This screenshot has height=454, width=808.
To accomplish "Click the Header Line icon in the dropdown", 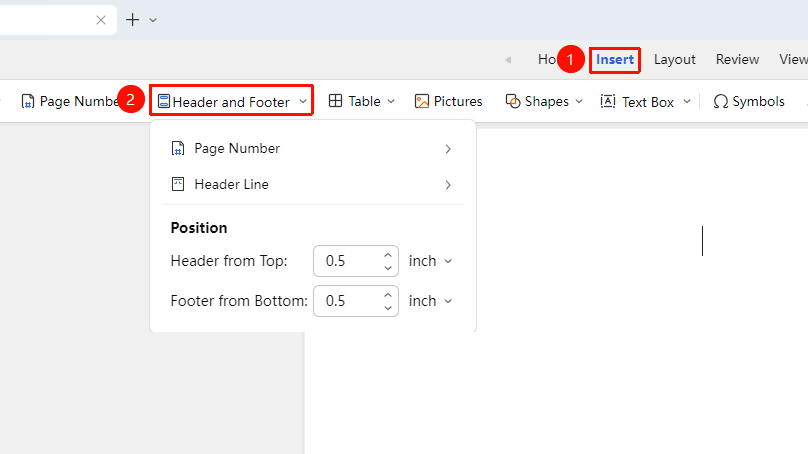I will pos(178,184).
